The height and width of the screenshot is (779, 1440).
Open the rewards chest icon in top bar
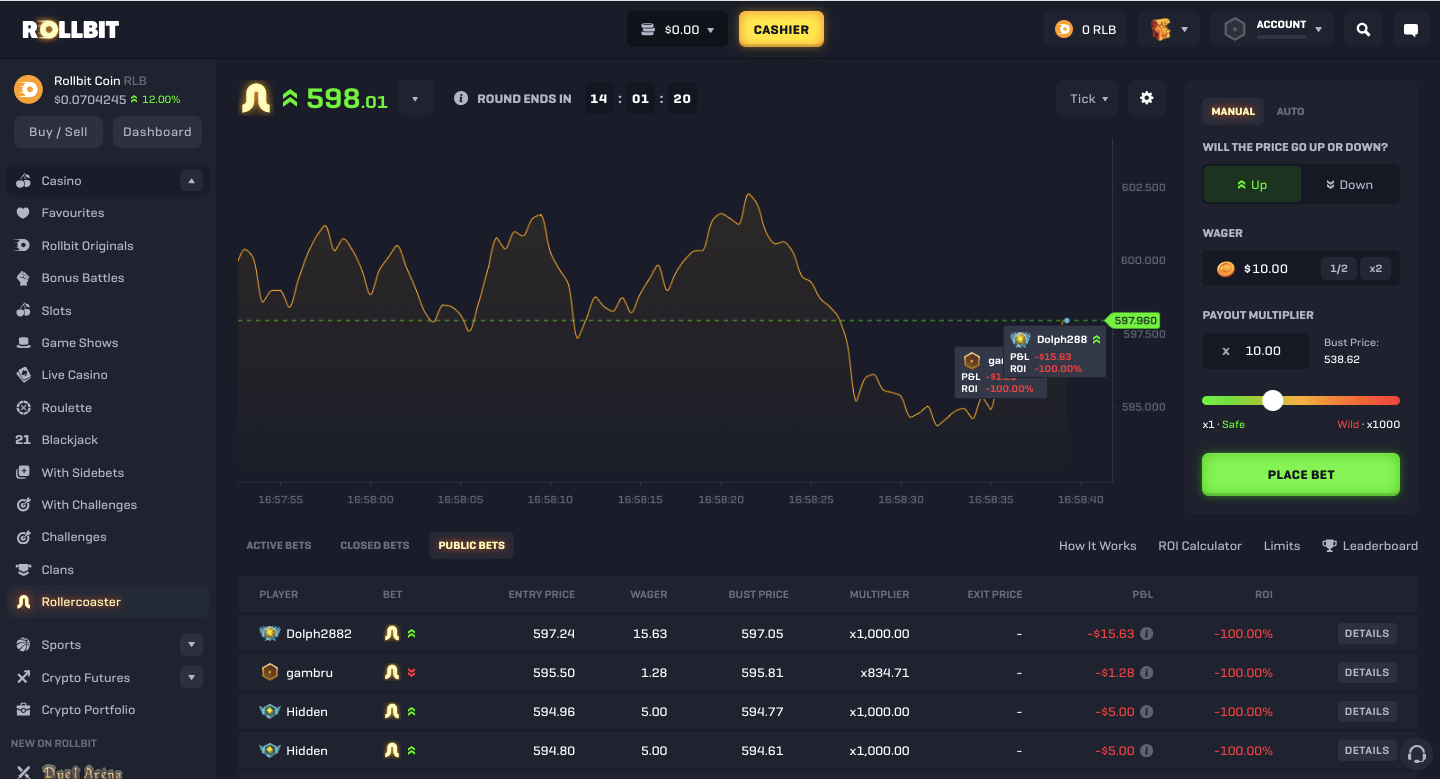pos(1163,29)
